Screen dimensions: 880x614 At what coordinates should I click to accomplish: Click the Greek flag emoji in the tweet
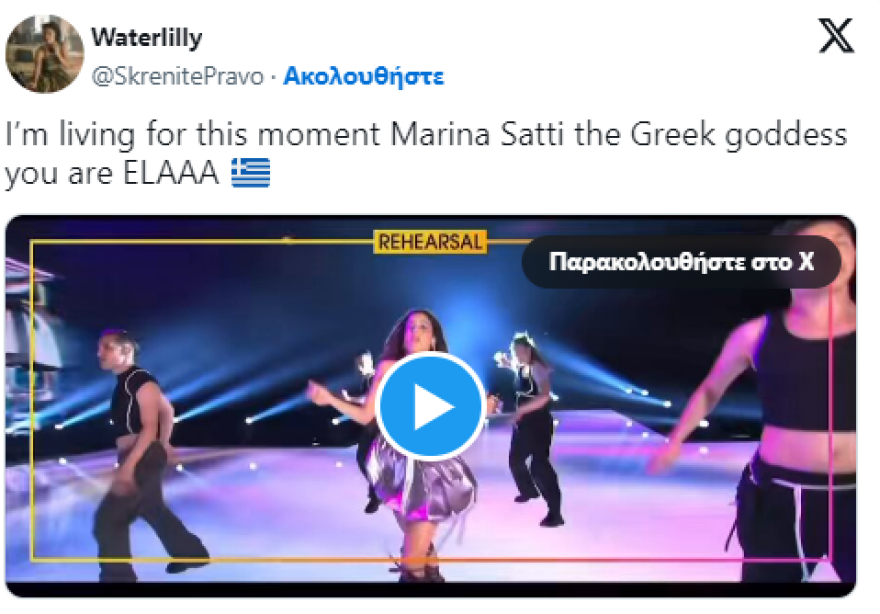tap(252, 174)
